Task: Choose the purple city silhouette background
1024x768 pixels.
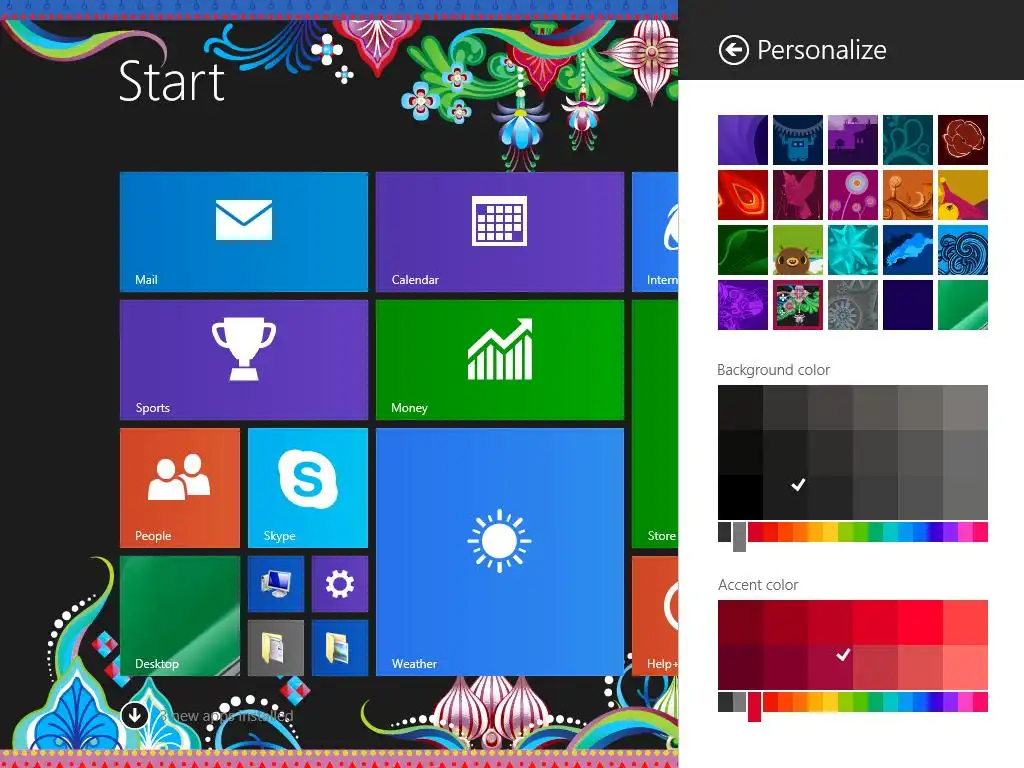Action: [x=852, y=140]
